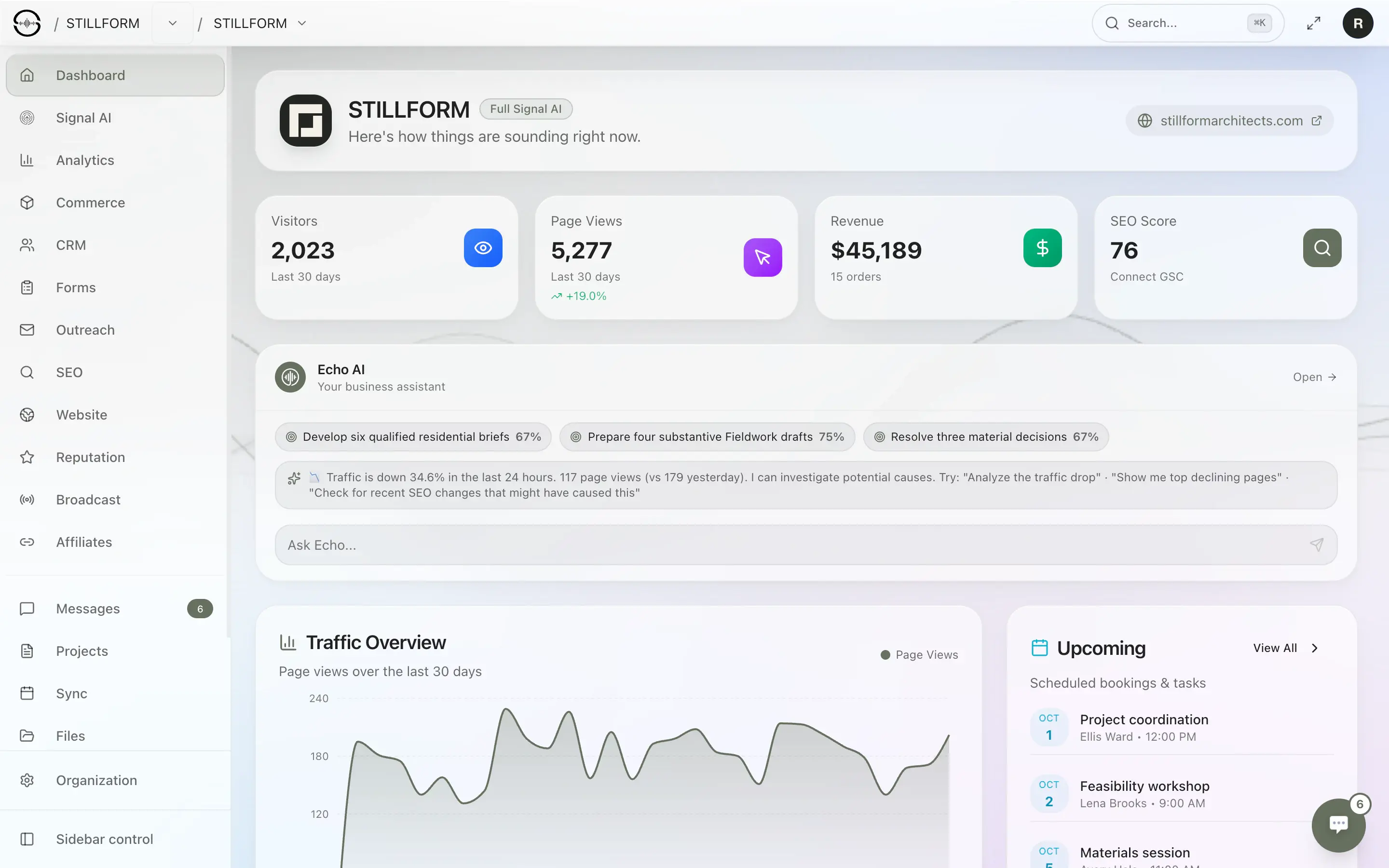Click the Revenue dollar icon

(x=1042, y=248)
